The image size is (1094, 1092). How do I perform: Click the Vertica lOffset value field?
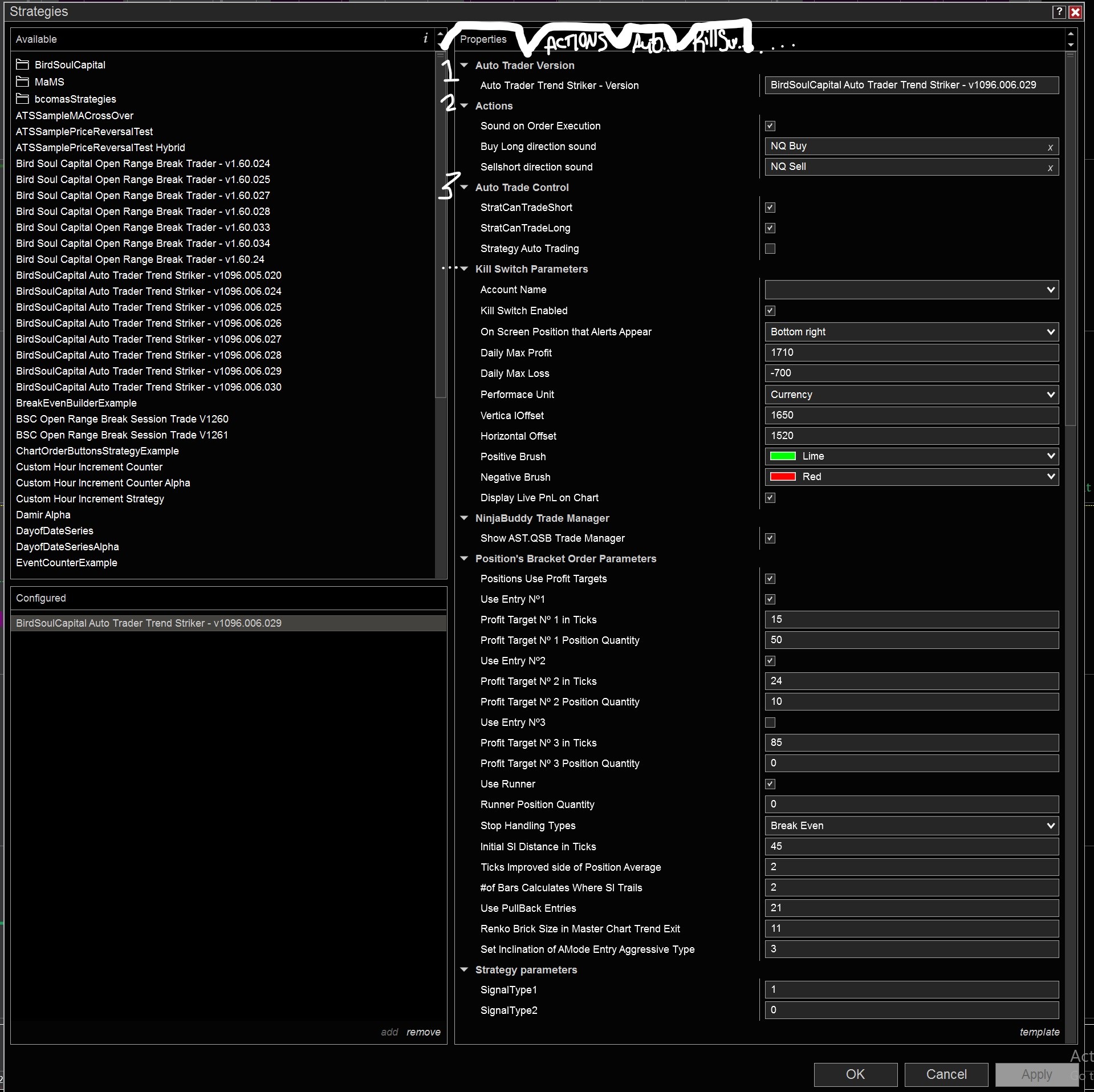coord(912,415)
